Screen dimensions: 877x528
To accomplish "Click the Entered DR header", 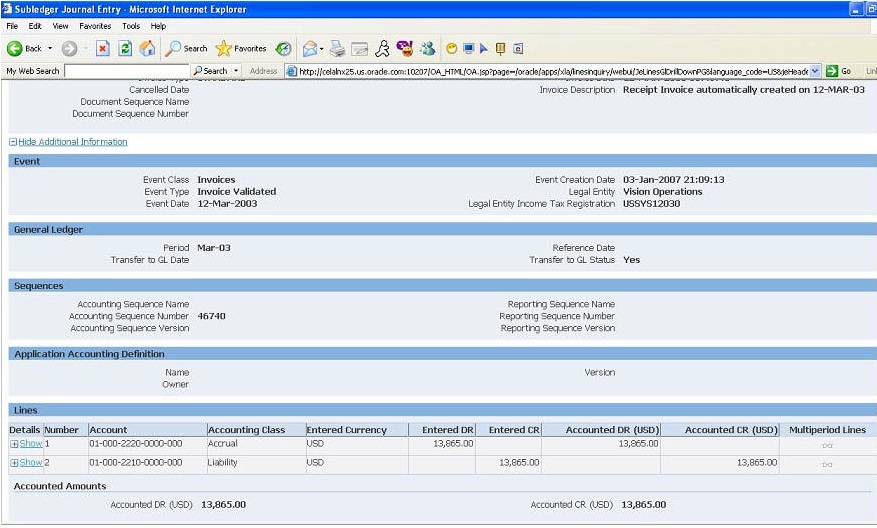I will tap(447, 430).
